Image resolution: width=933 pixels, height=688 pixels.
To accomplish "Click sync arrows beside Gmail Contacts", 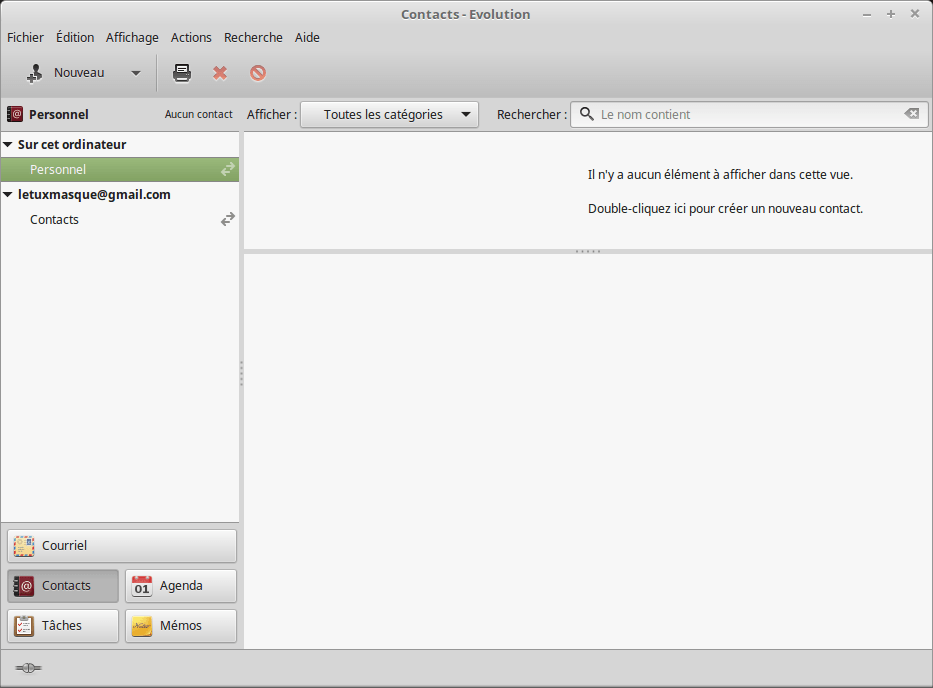I will coord(228,219).
